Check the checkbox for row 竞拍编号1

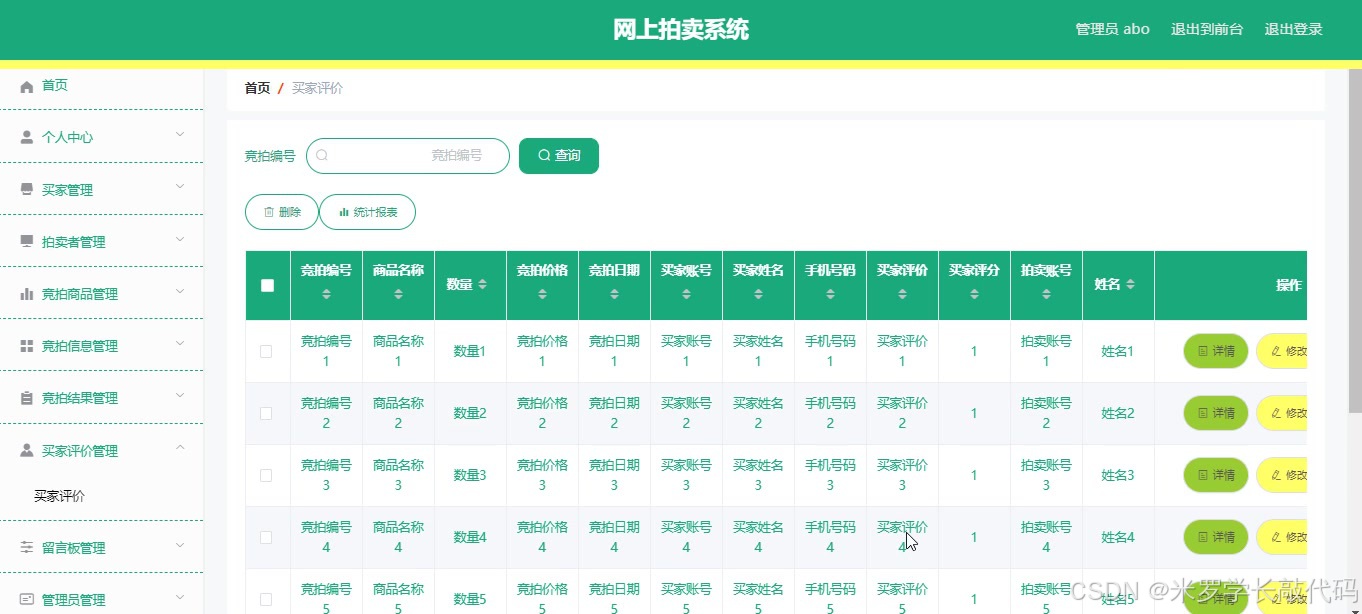coord(267,351)
